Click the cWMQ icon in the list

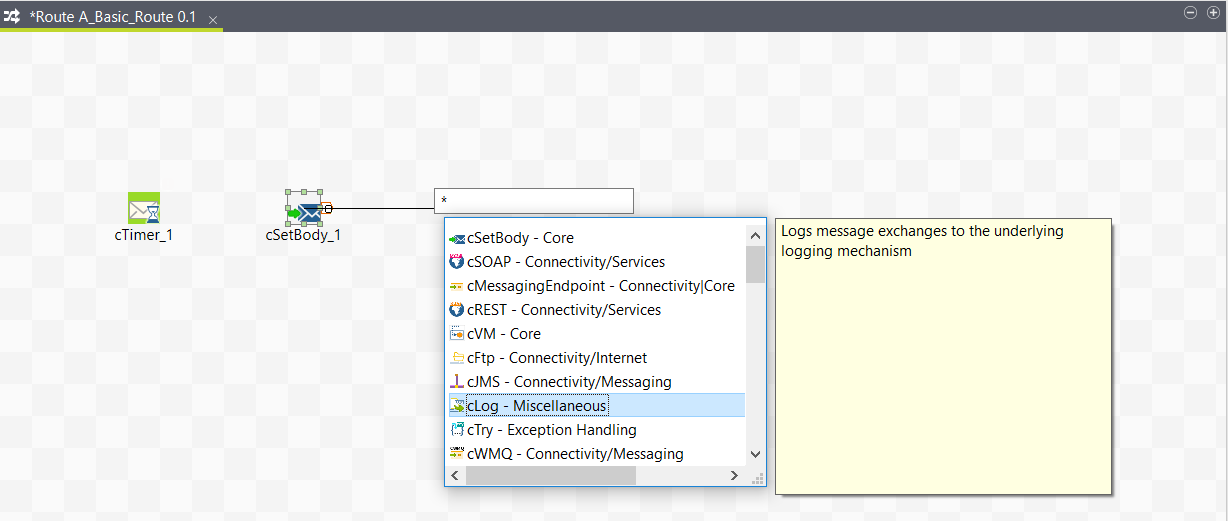[x=457, y=454]
